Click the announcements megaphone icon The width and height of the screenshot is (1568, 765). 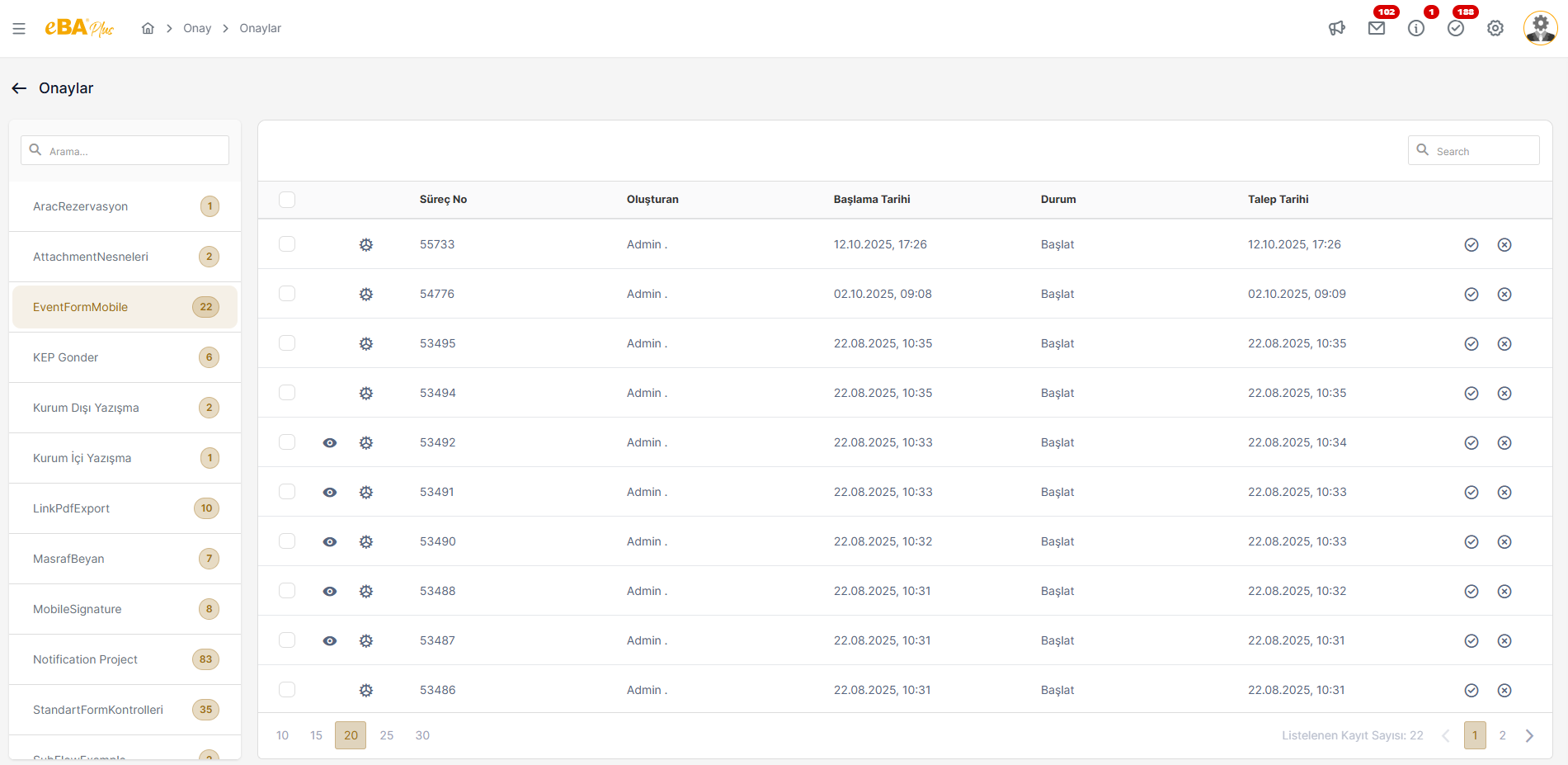click(x=1337, y=29)
